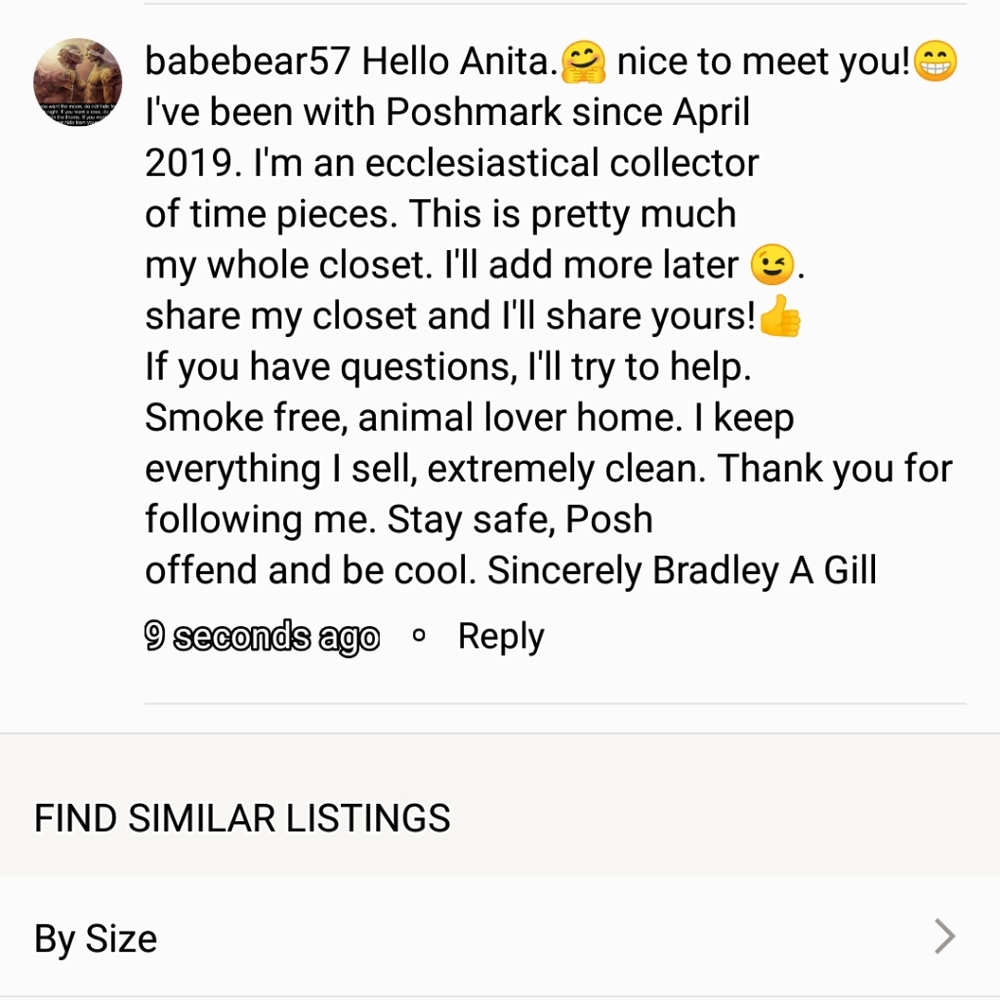Click the grinning face emoji
This screenshot has height=1000, width=1000.
click(936, 63)
